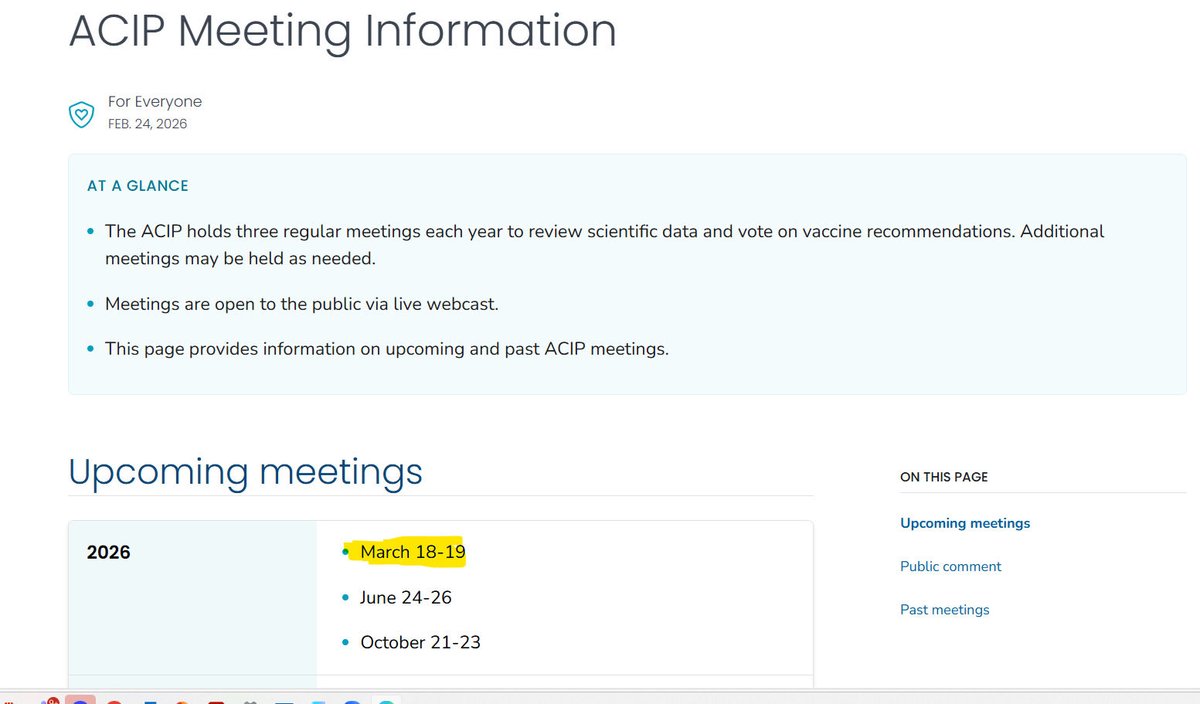Go to Past meetings section link

(x=944, y=610)
